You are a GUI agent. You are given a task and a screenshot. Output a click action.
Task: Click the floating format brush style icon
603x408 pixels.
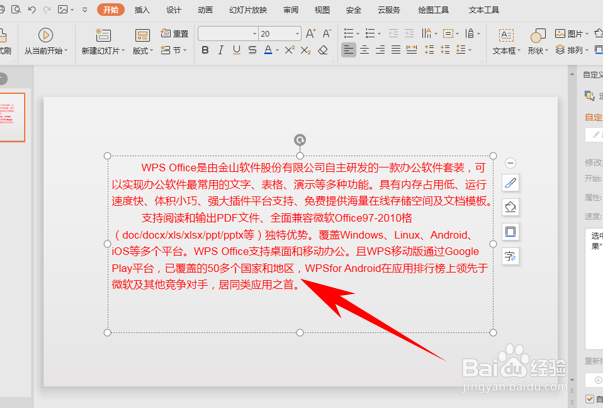(510, 183)
